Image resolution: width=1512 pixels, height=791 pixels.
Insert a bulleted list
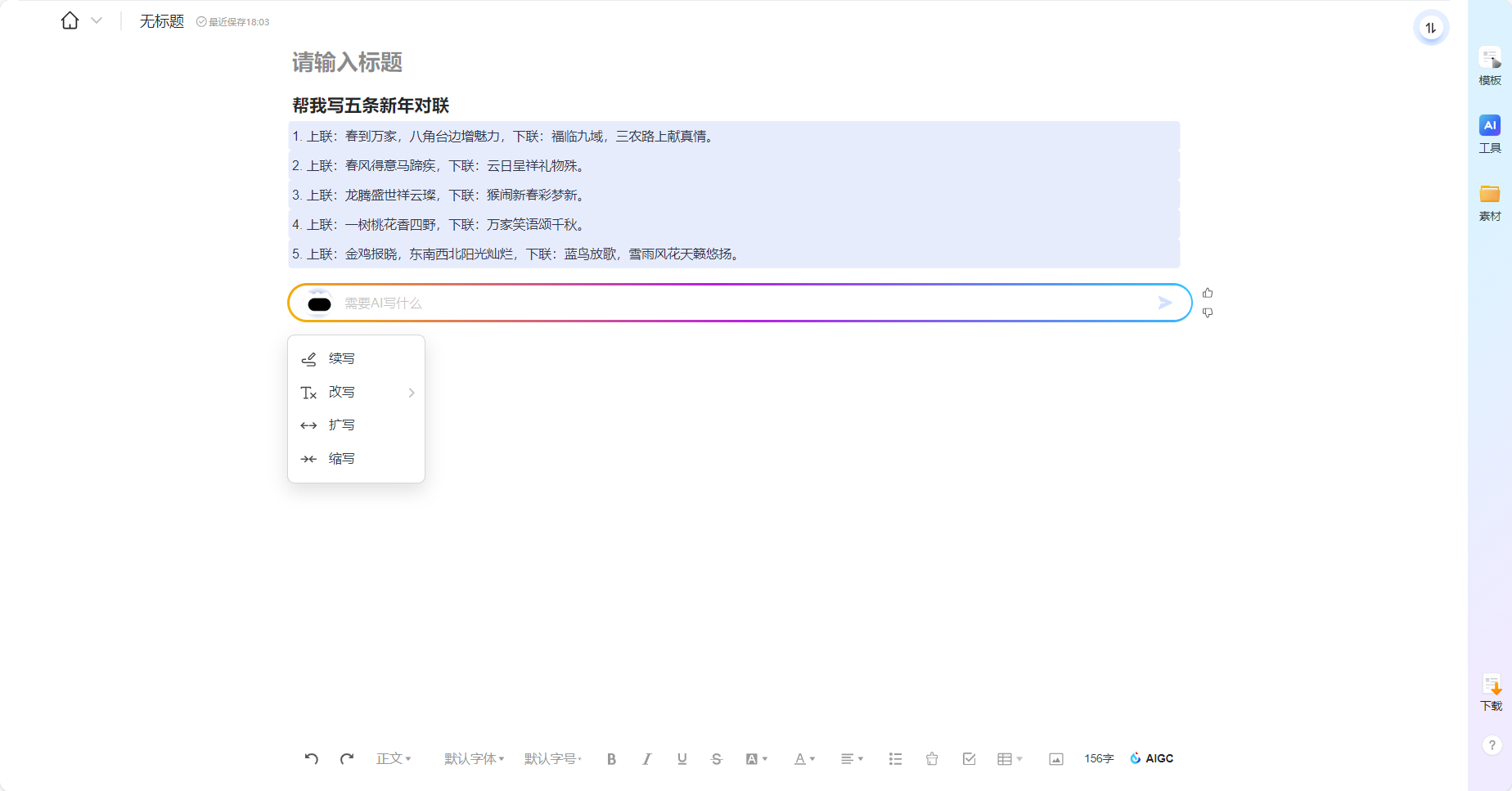point(895,758)
